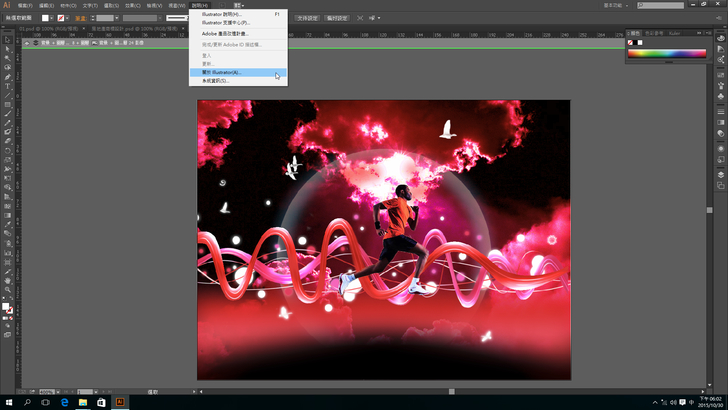Click the Preferences button in the control bar
The height and width of the screenshot is (410, 728).
point(338,17)
